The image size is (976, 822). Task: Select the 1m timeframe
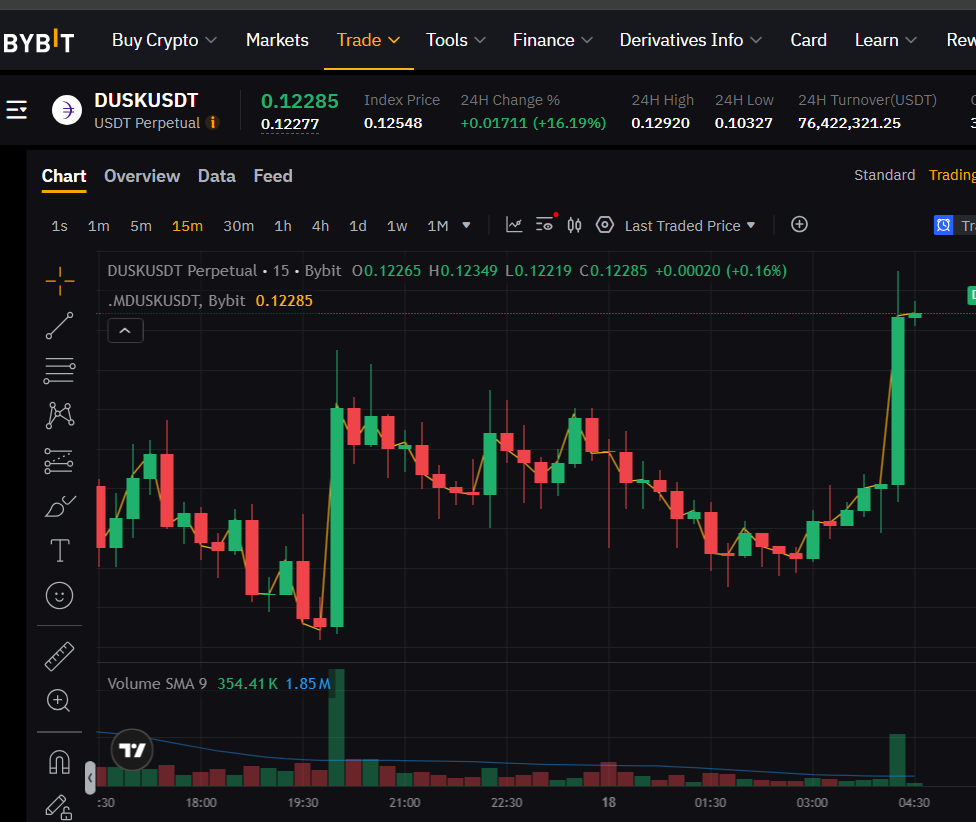tap(98, 226)
